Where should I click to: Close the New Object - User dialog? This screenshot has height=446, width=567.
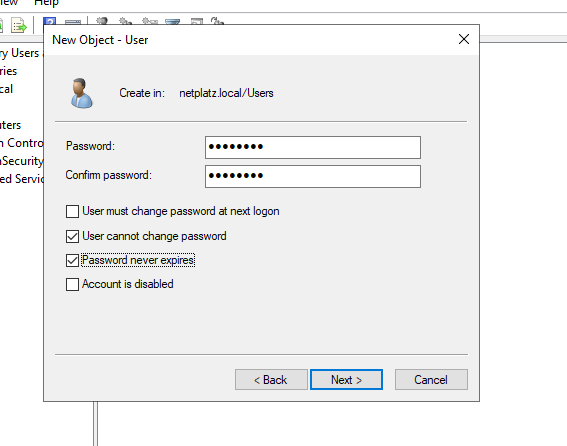(x=464, y=39)
